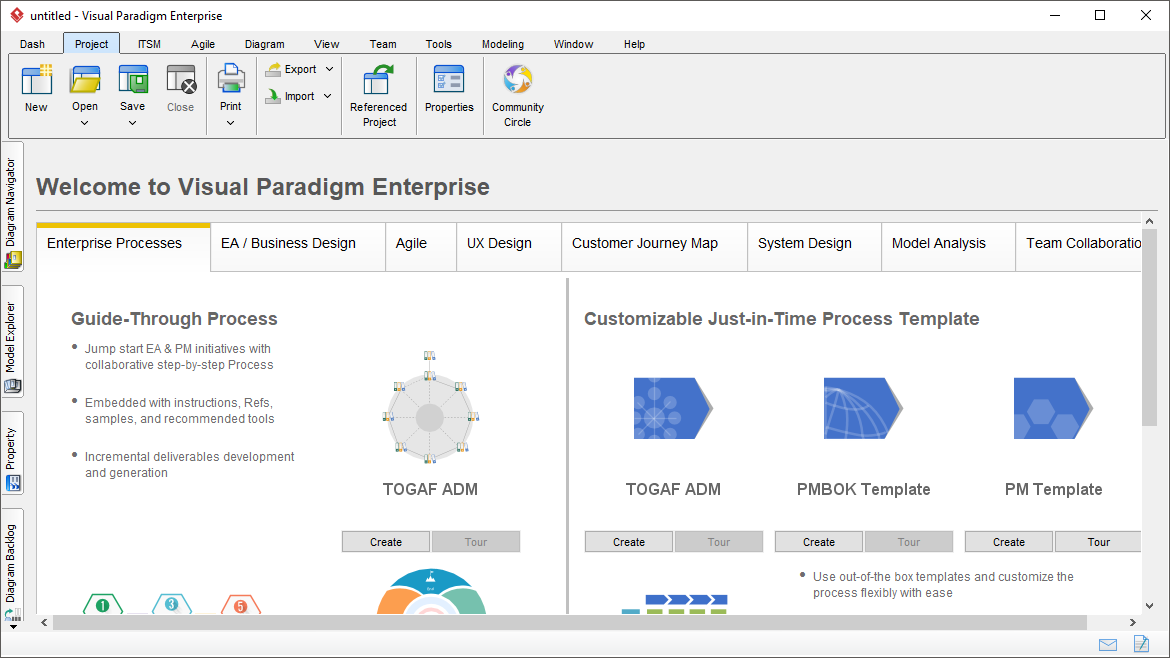This screenshot has height=658, width=1170.
Task: Click the Open project folder icon
Action: tap(85, 80)
